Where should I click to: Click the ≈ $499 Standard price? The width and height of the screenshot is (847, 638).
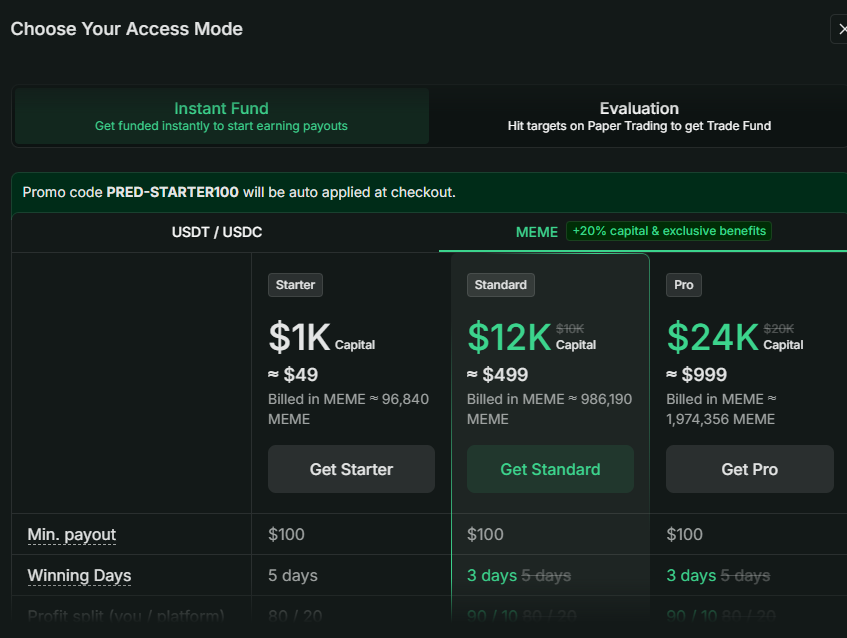tap(498, 374)
